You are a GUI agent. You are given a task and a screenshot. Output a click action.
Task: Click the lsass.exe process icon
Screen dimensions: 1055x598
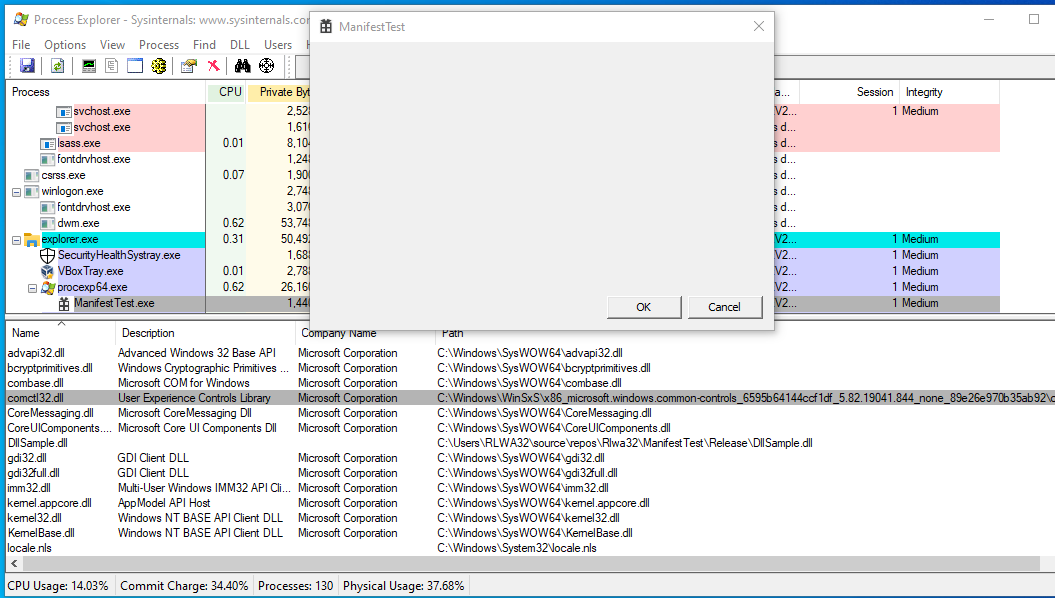pos(48,144)
